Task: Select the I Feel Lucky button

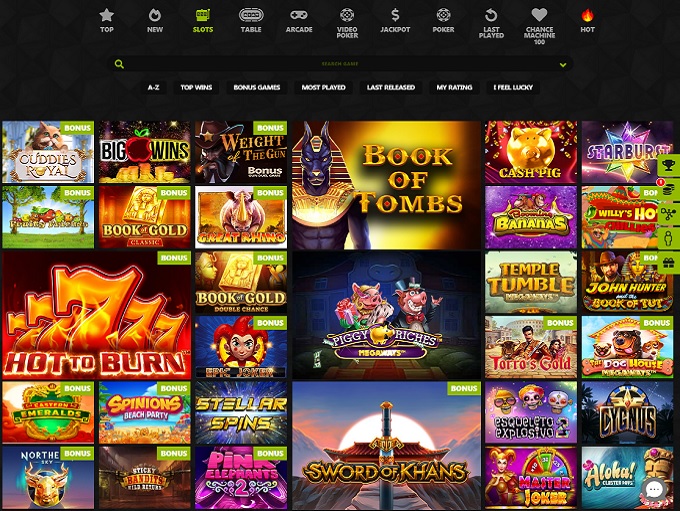Action: [x=513, y=87]
